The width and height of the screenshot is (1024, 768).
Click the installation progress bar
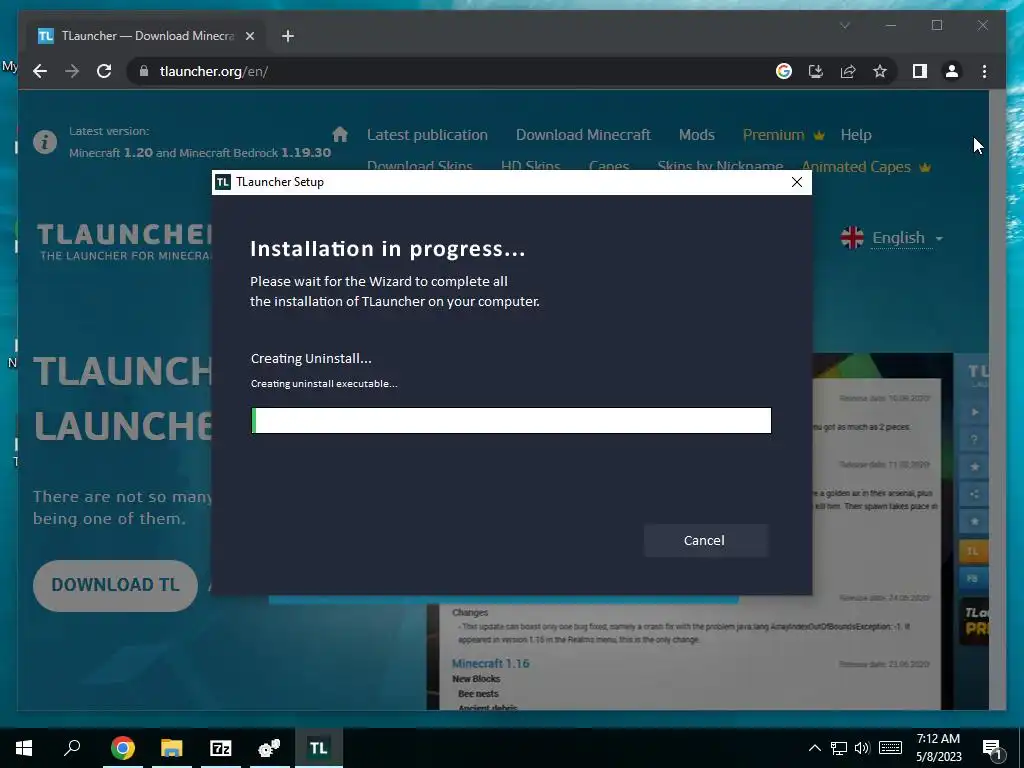point(511,421)
